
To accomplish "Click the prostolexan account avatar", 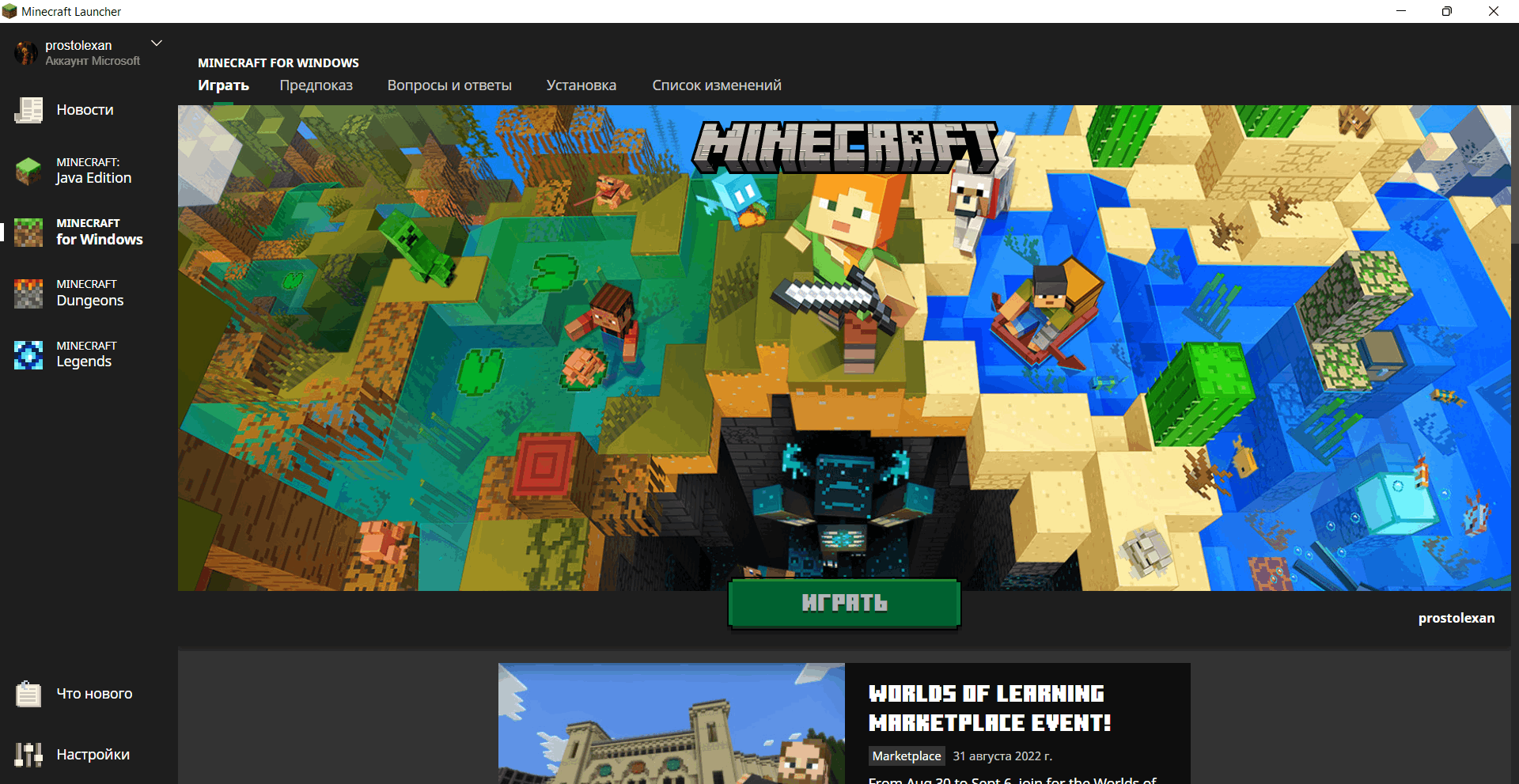I will [x=26, y=53].
